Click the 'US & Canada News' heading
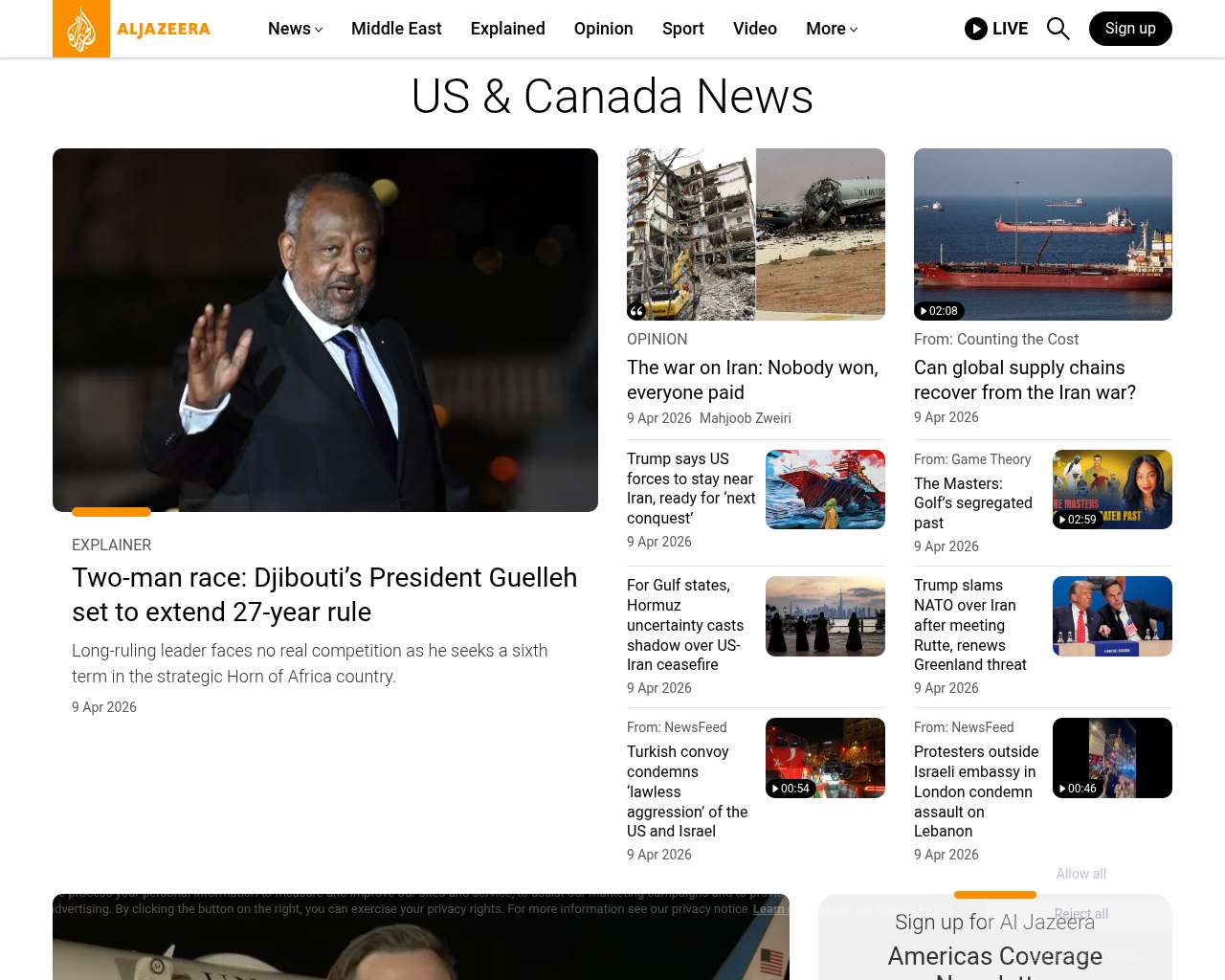This screenshot has width=1225, height=980. point(612,97)
